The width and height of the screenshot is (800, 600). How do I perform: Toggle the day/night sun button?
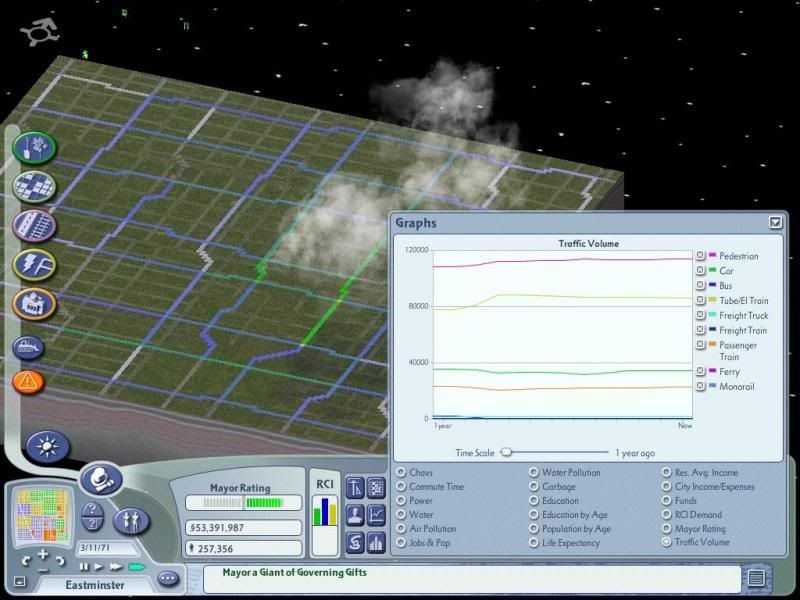[47, 446]
